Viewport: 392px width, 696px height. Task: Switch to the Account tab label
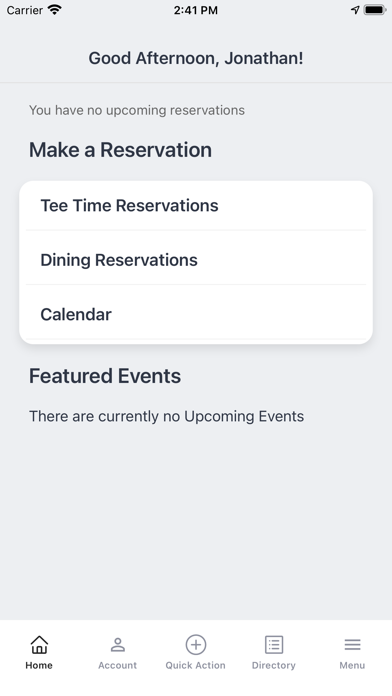(x=118, y=665)
